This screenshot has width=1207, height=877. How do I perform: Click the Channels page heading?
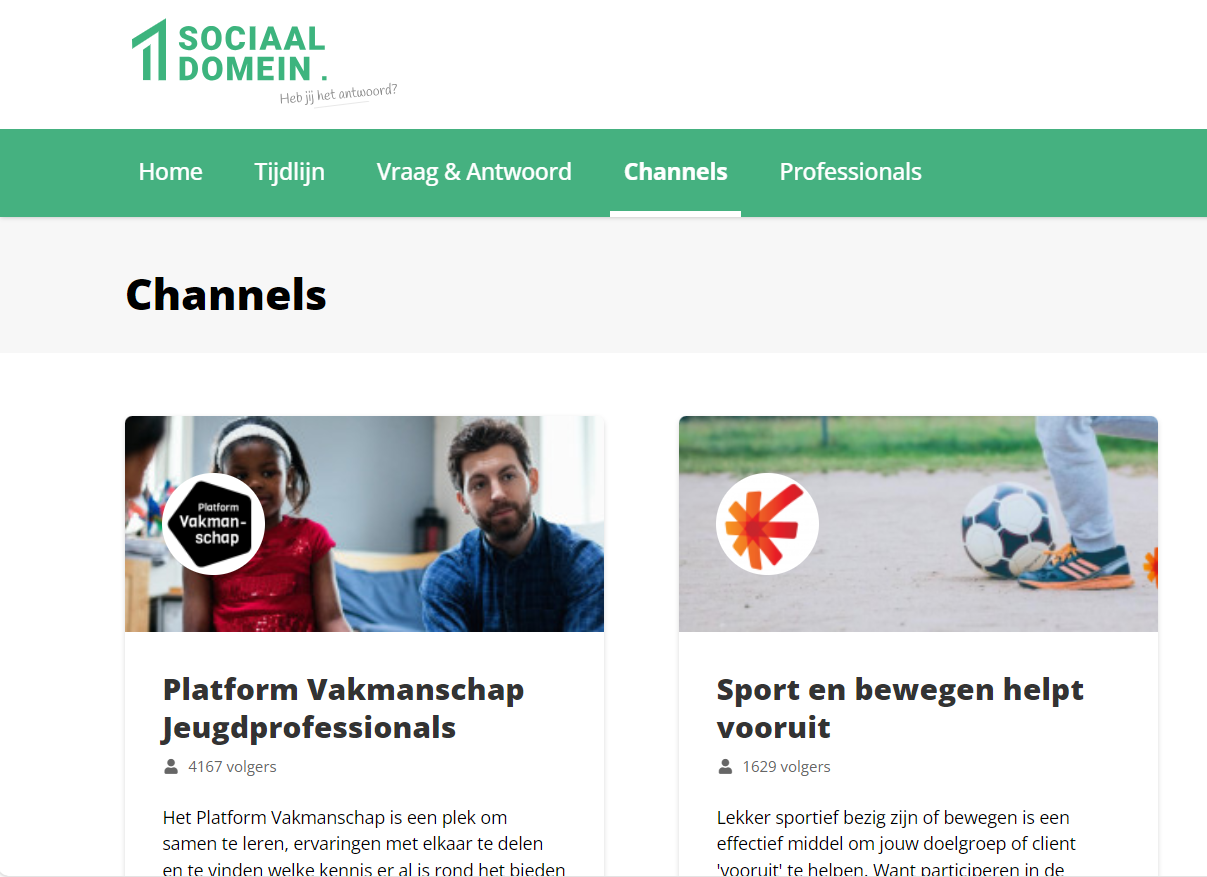(x=226, y=294)
